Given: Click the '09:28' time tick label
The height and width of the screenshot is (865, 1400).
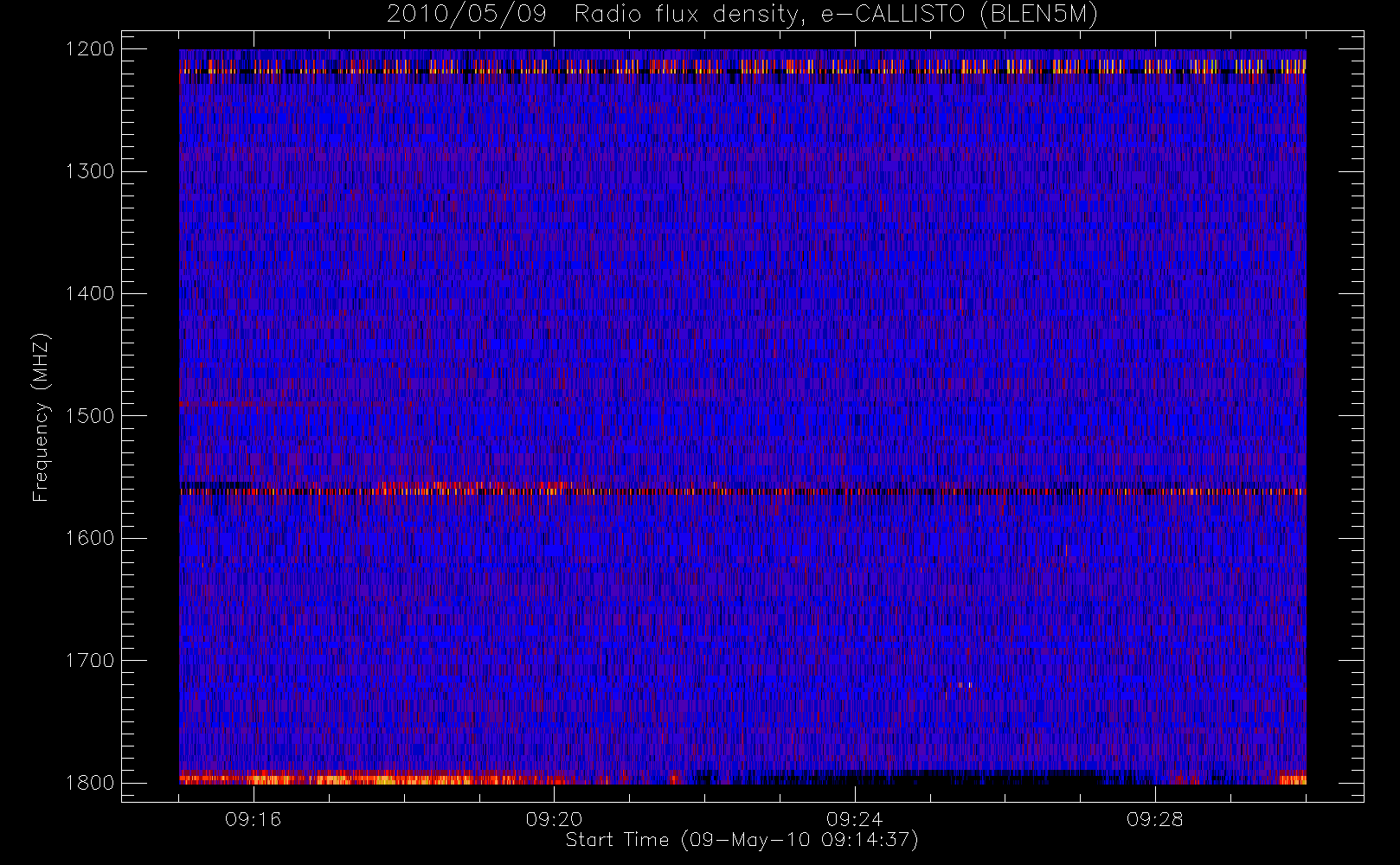Looking at the screenshot, I should click(x=1154, y=819).
